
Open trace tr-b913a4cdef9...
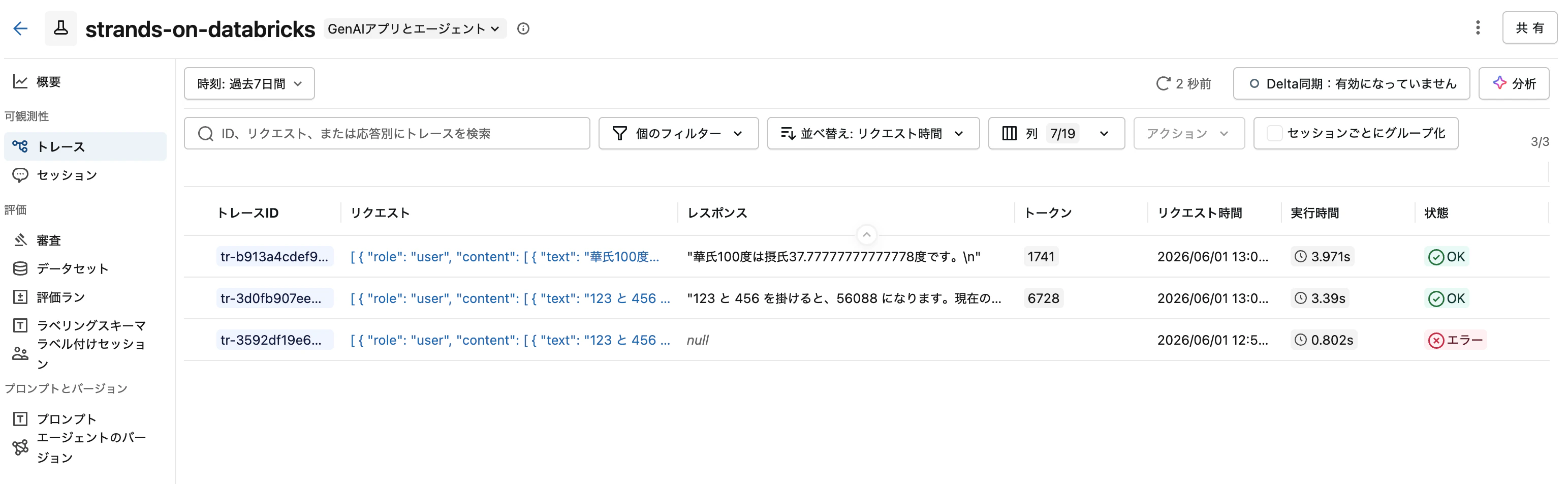(x=274, y=257)
